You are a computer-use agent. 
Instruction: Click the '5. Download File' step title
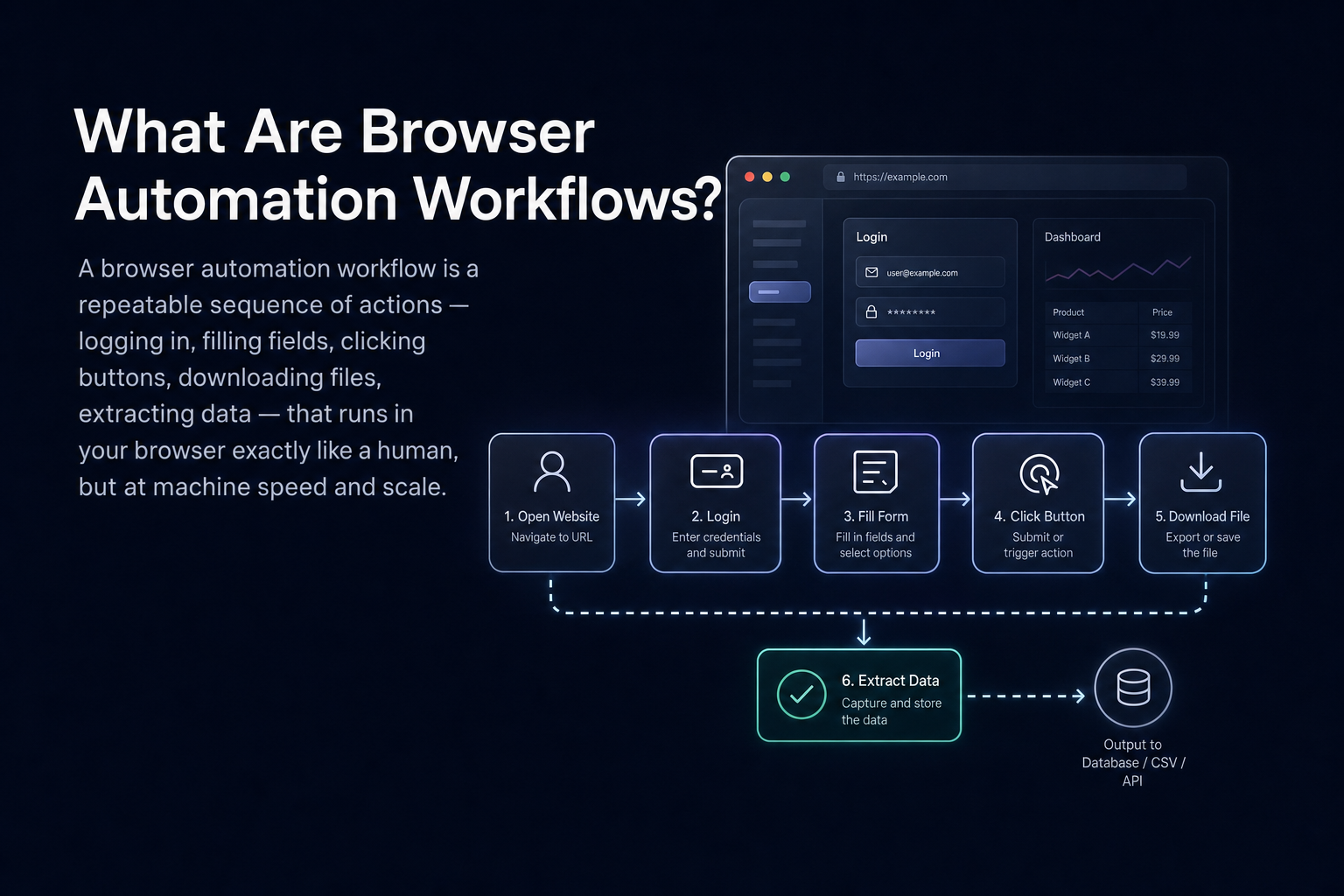(1202, 516)
